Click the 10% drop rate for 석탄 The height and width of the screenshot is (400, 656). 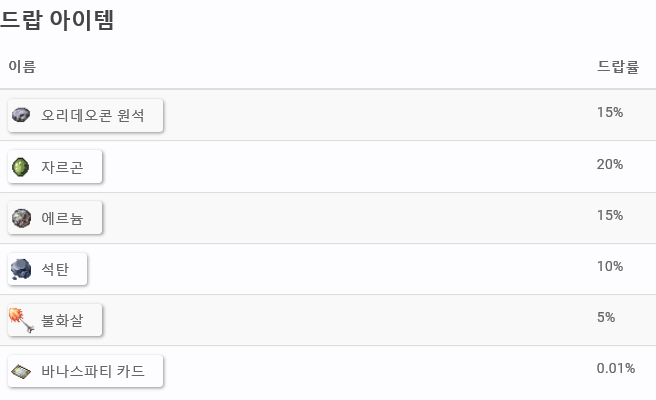610,266
